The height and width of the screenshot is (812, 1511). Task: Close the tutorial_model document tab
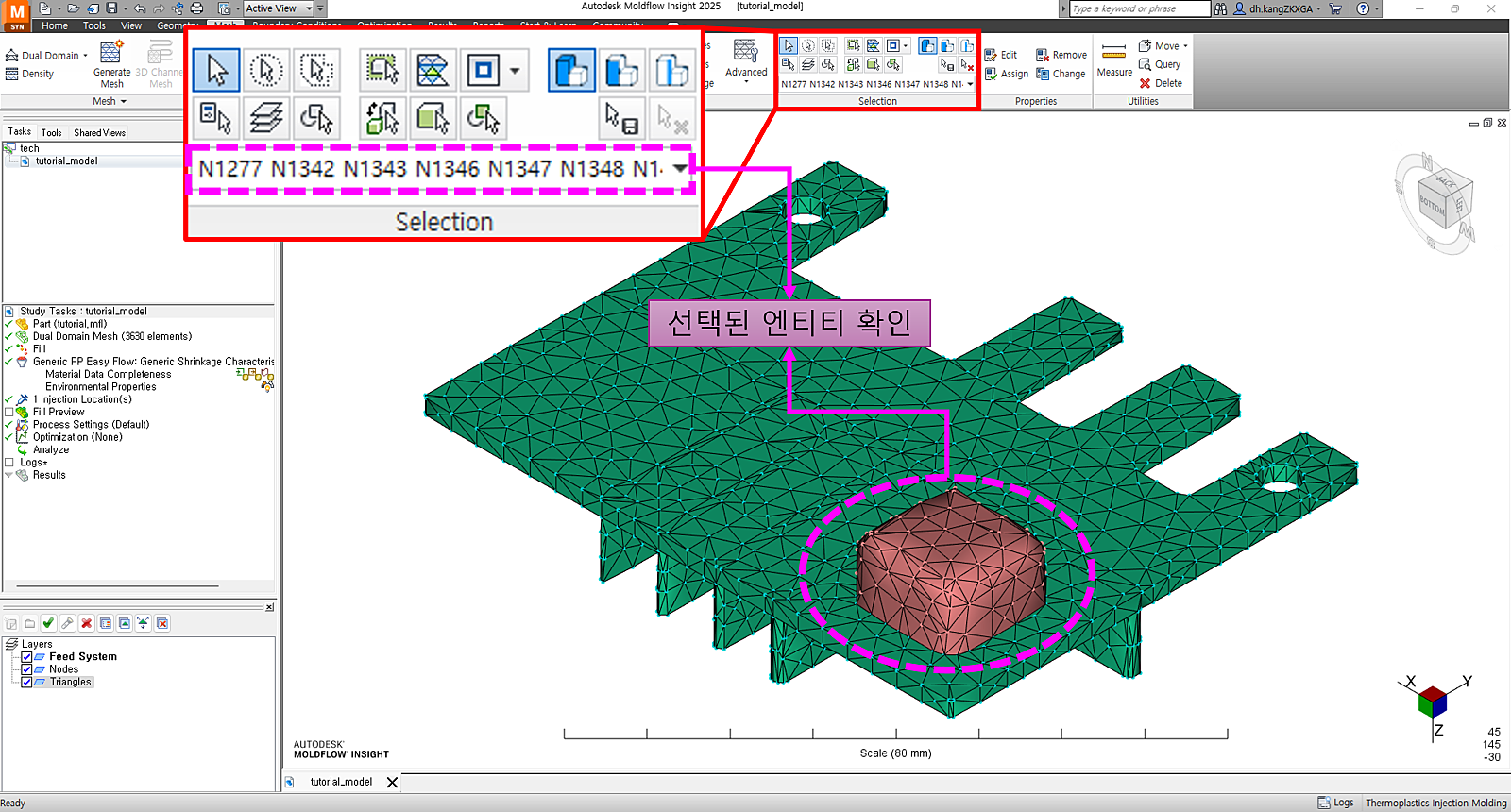tap(392, 782)
